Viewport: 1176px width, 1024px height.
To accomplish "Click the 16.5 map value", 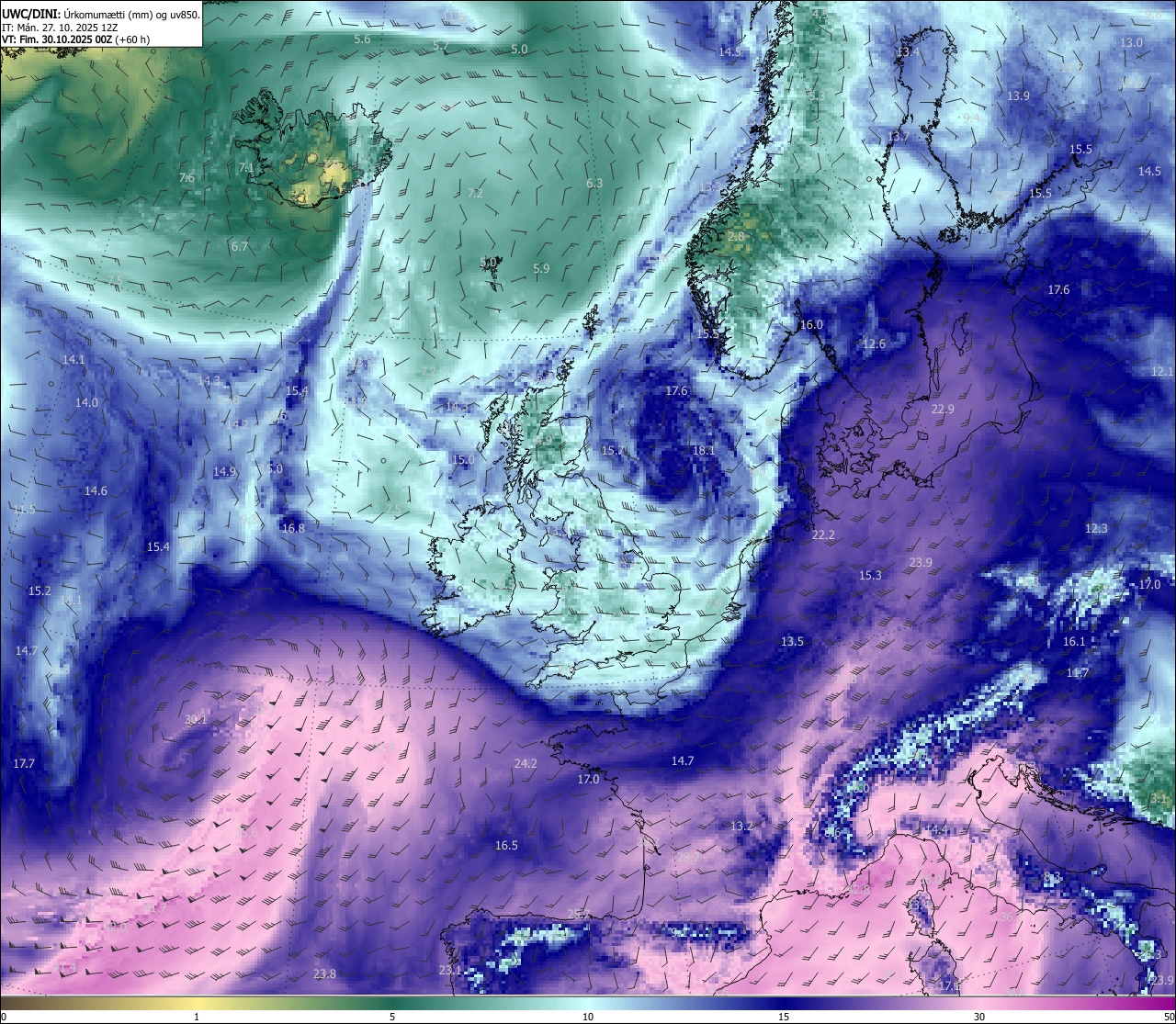I will (x=506, y=845).
